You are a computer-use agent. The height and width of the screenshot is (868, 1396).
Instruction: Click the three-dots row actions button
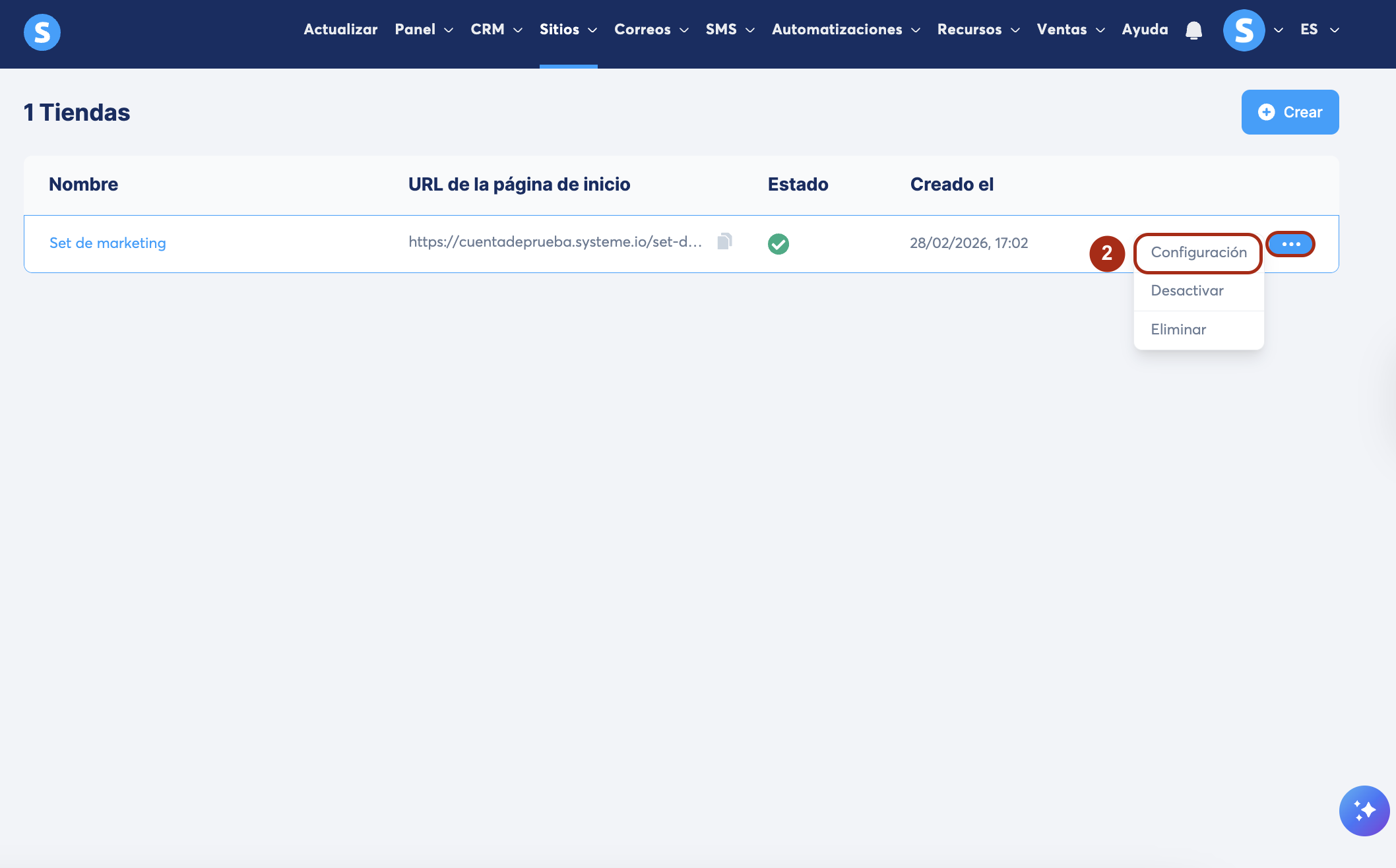[1290, 244]
